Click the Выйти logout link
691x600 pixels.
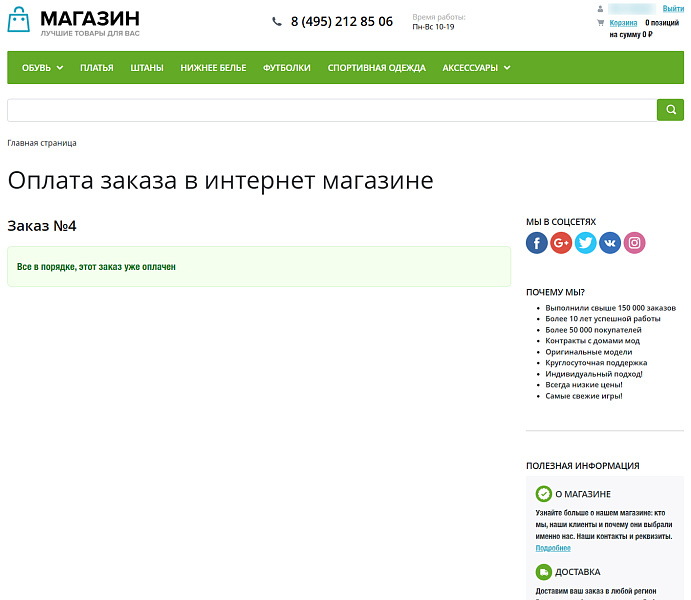click(x=673, y=9)
